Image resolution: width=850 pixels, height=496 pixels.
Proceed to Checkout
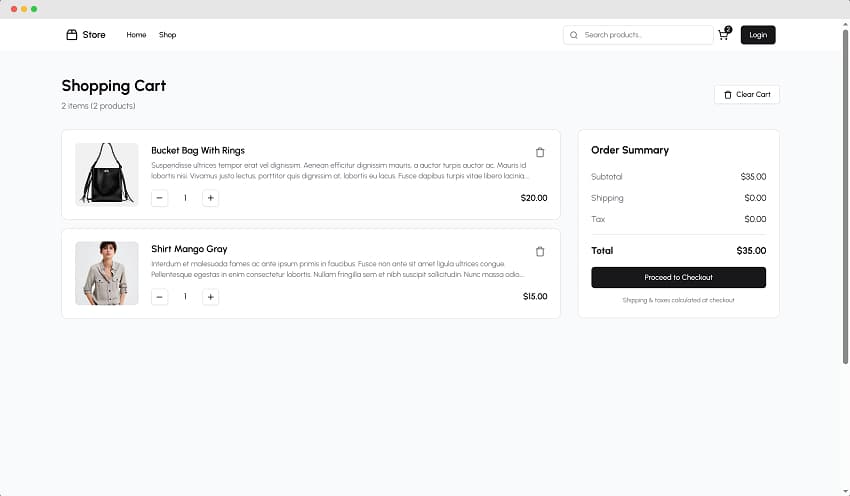click(678, 277)
